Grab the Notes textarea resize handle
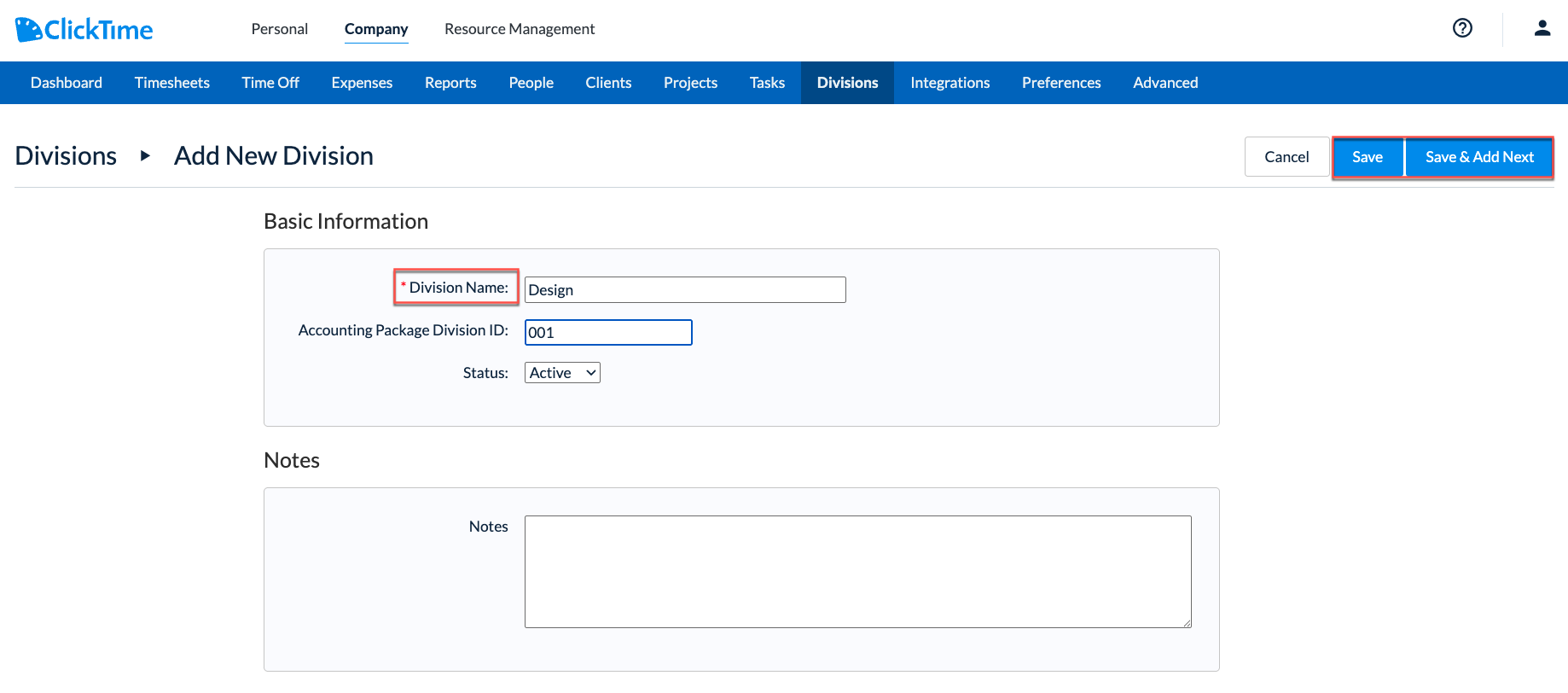Image resolution: width=1568 pixels, height=693 pixels. click(1187, 623)
